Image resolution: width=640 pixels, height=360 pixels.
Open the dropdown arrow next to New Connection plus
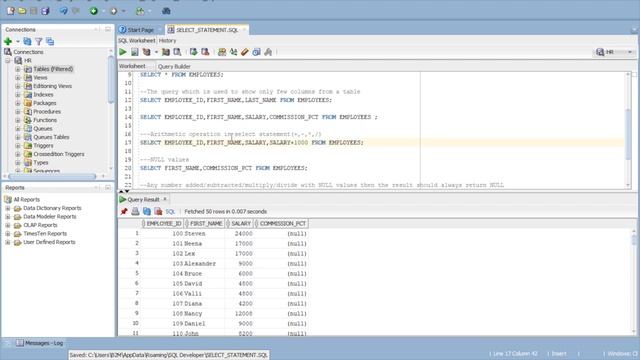18,42
